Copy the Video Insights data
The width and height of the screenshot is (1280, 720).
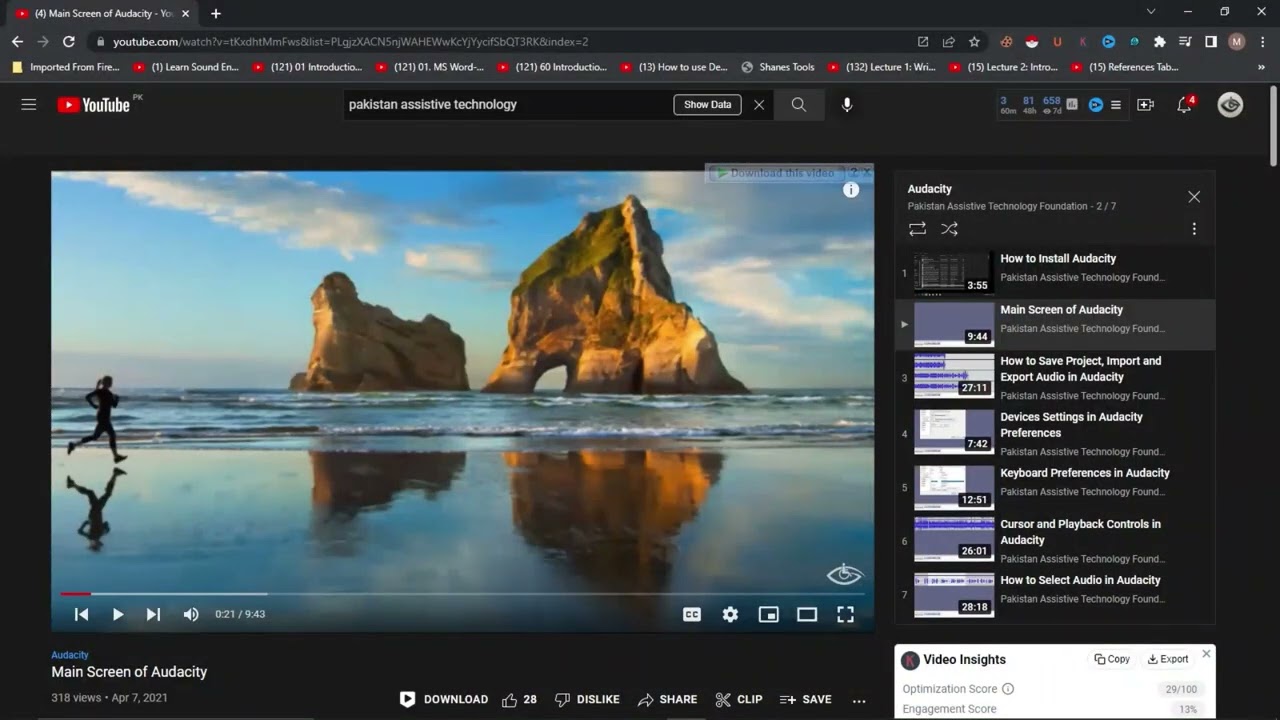(1112, 659)
